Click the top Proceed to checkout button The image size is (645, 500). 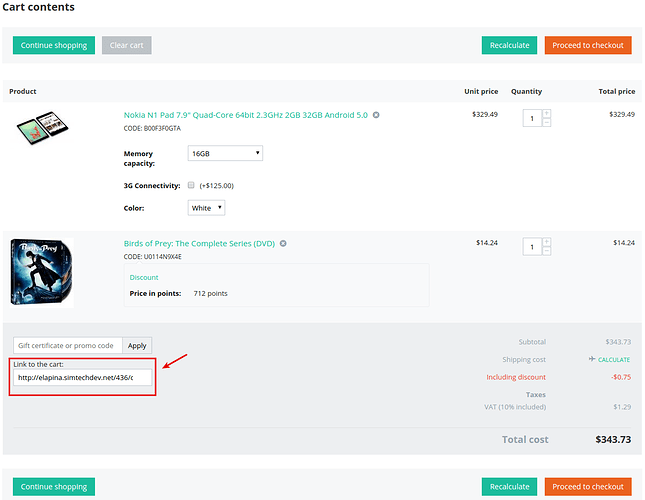click(588, 45)
